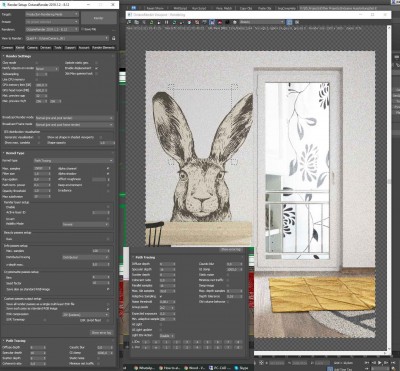Click the Max. samples input field
The height and width of the screenshot is (371, 400).
click(40, 169)
